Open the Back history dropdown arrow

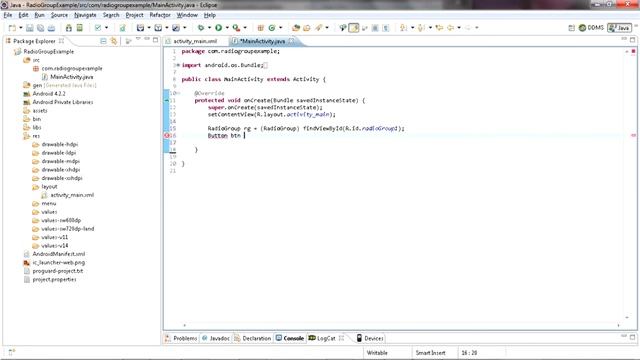tap(459, 28)
